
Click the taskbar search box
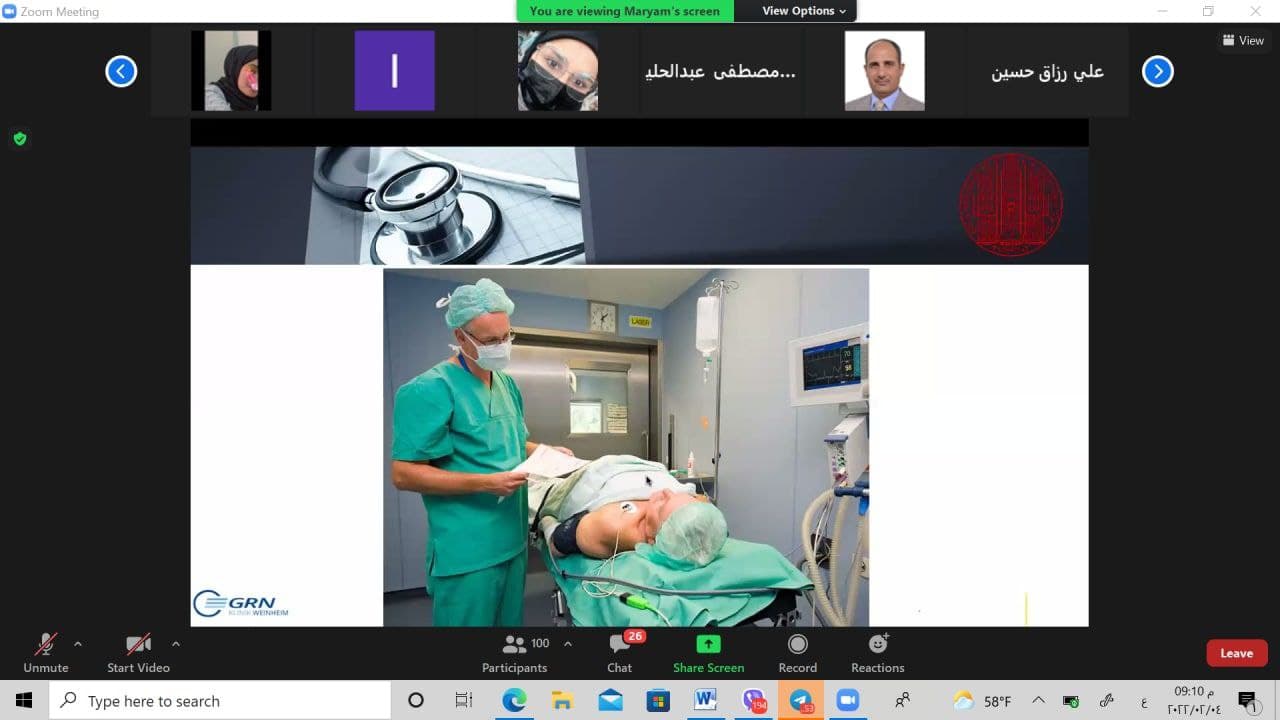point(220,700)
